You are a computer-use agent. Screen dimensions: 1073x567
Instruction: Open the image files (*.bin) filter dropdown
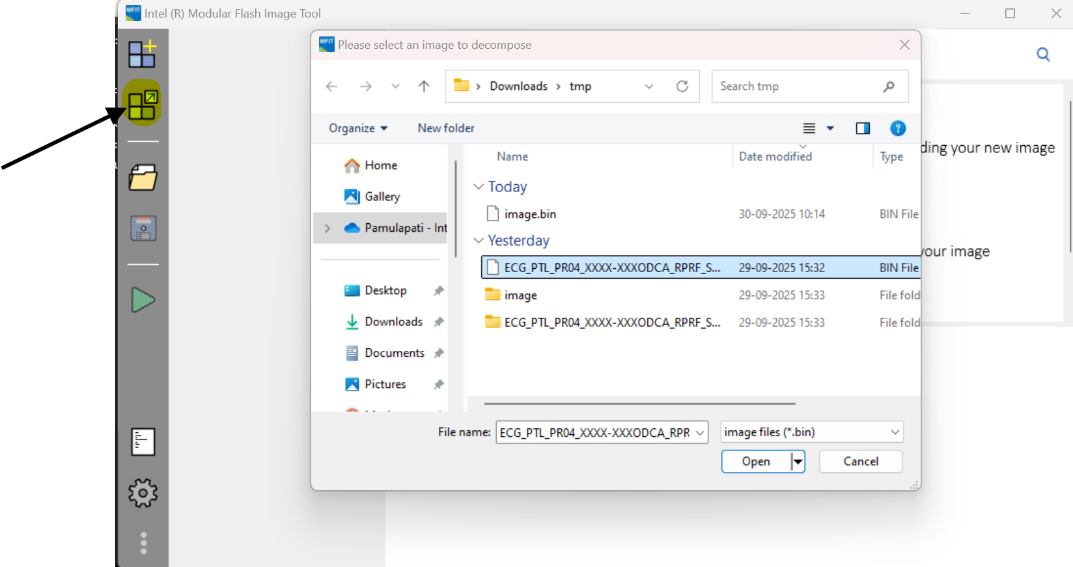click(810, 432)
